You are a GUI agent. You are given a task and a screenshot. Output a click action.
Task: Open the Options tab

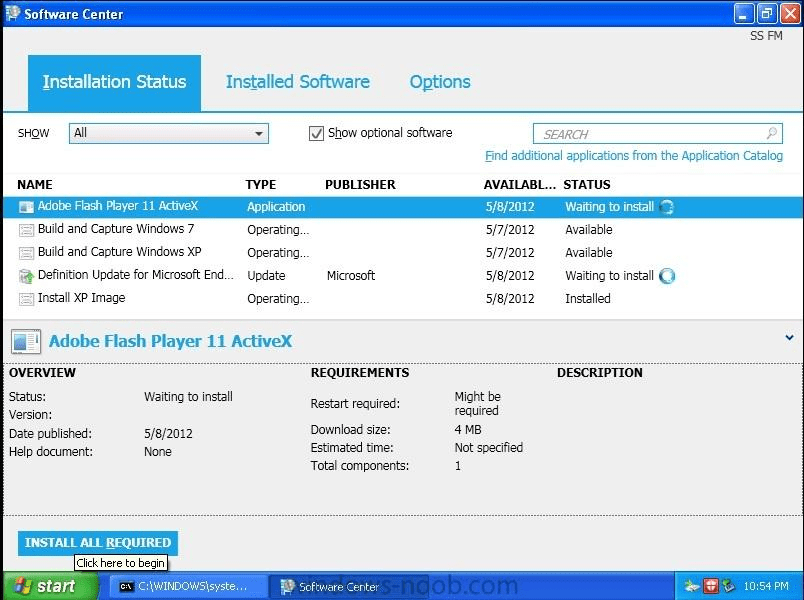[440, 82]
